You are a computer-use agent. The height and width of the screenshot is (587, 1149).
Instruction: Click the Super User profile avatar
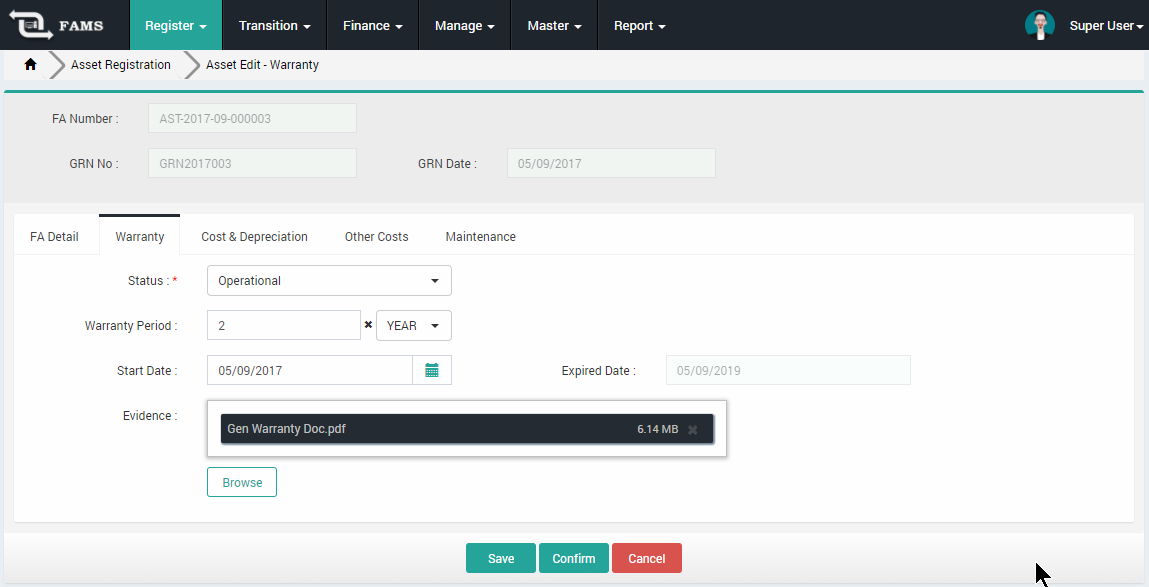1040,24
